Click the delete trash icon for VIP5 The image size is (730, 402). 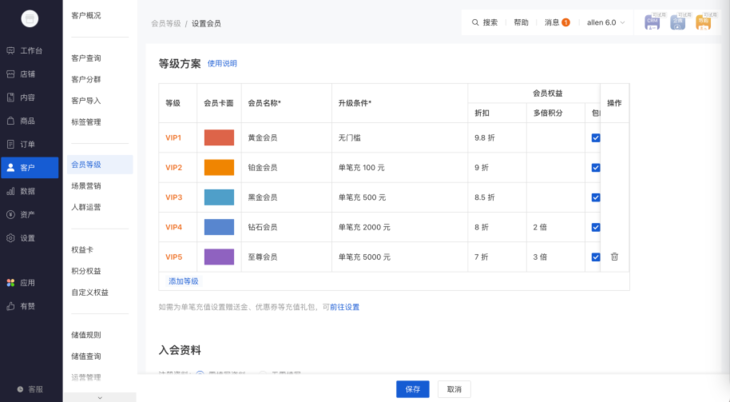tap(614, 257)
